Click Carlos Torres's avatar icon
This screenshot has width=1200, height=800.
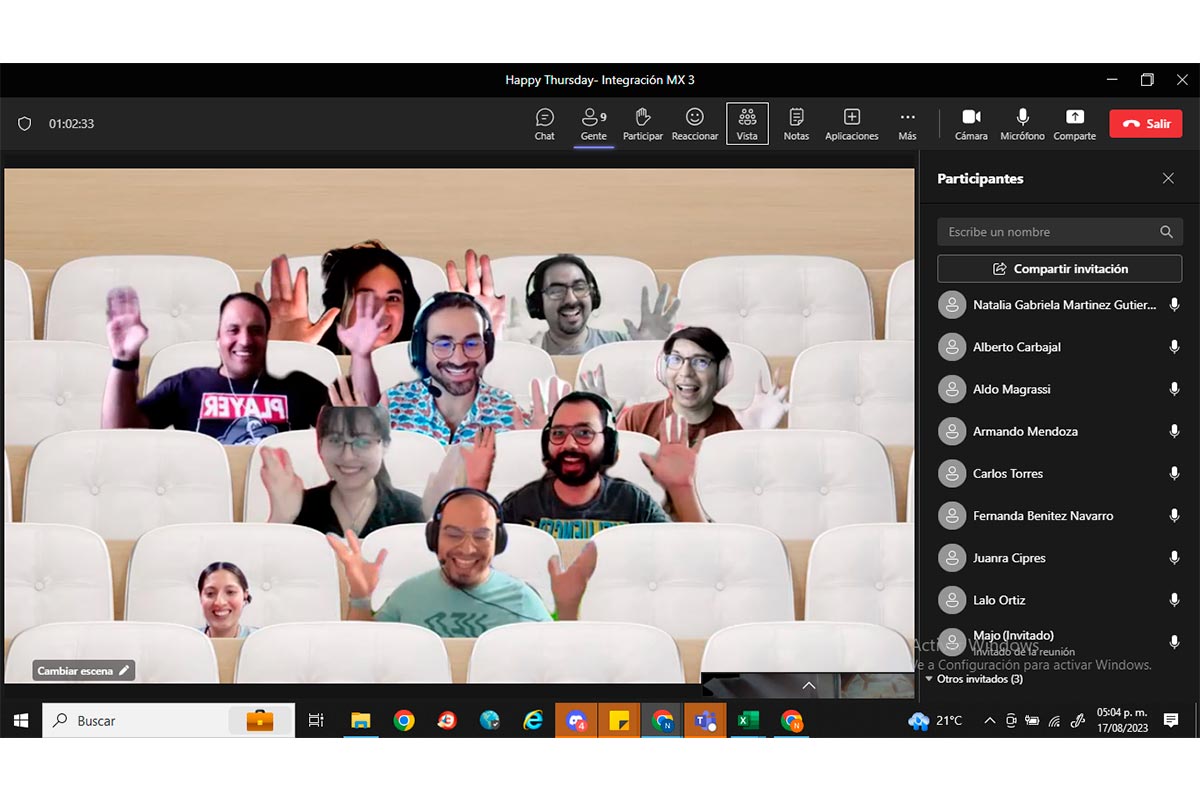click(952, 473)
